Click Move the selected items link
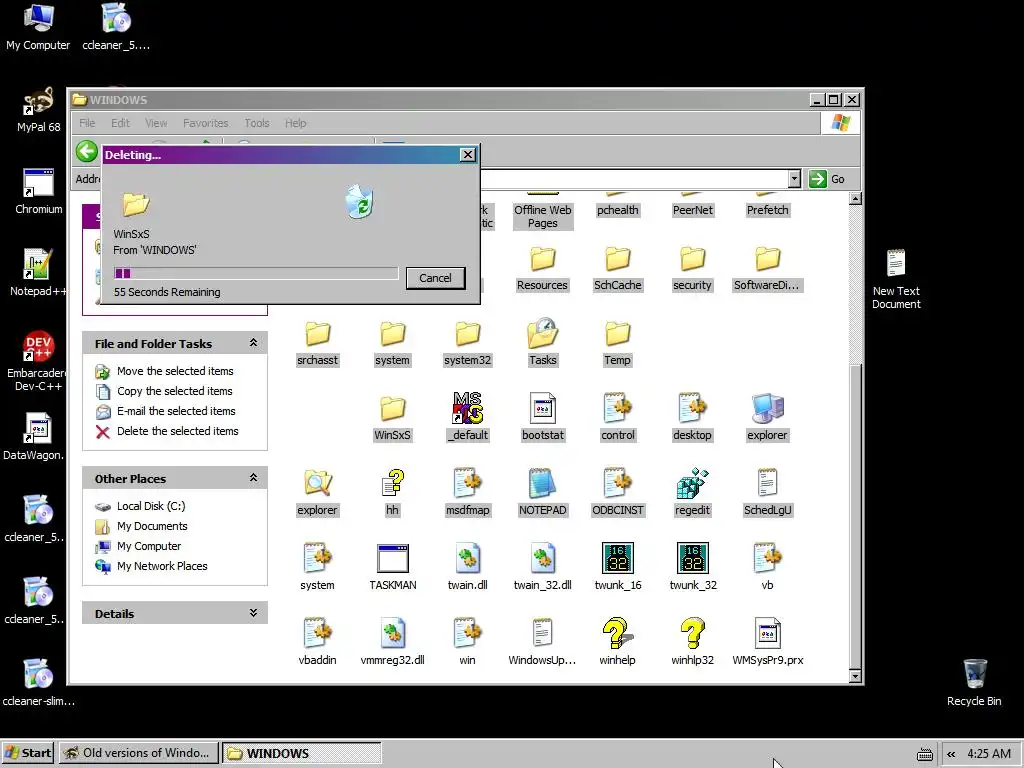Screen dimensions: 1024x768 [x=175, y=371]
